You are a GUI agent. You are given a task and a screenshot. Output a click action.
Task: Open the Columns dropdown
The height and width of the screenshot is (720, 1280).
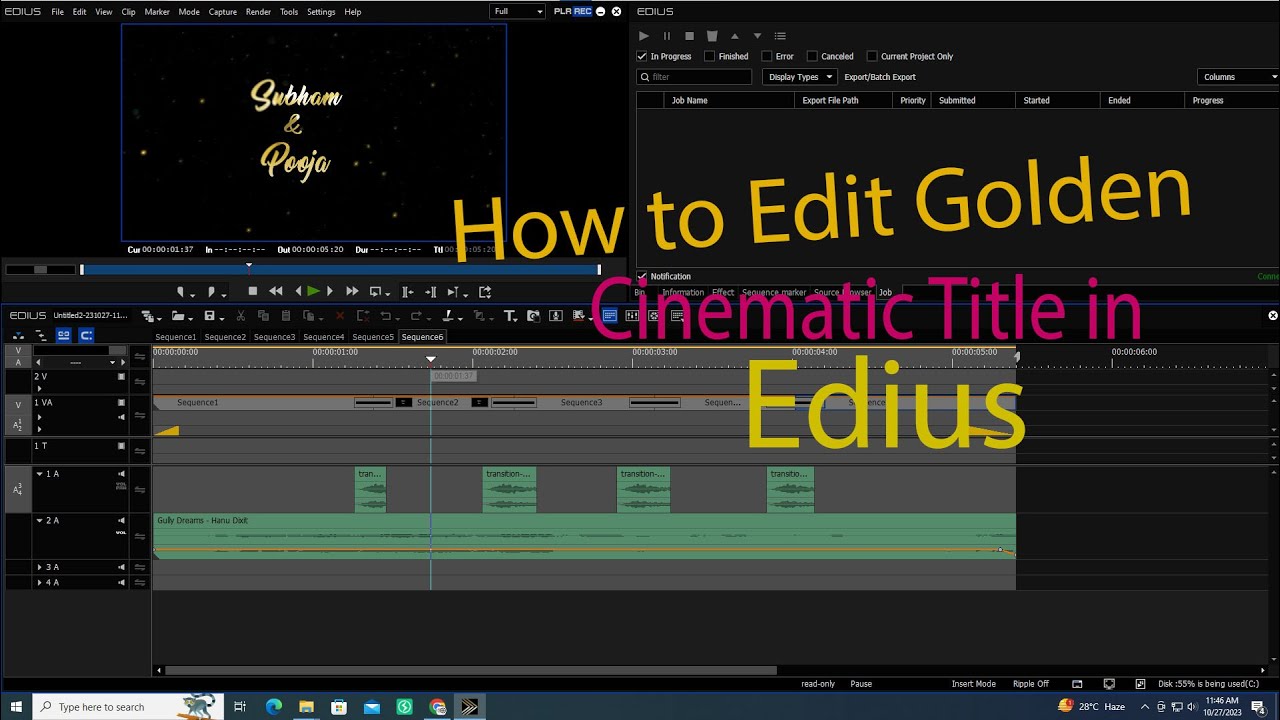point(1238,77)
